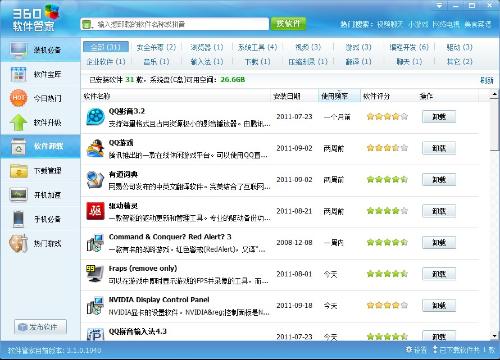Select the 全部 (31) category tab

[x=106, y=47]
